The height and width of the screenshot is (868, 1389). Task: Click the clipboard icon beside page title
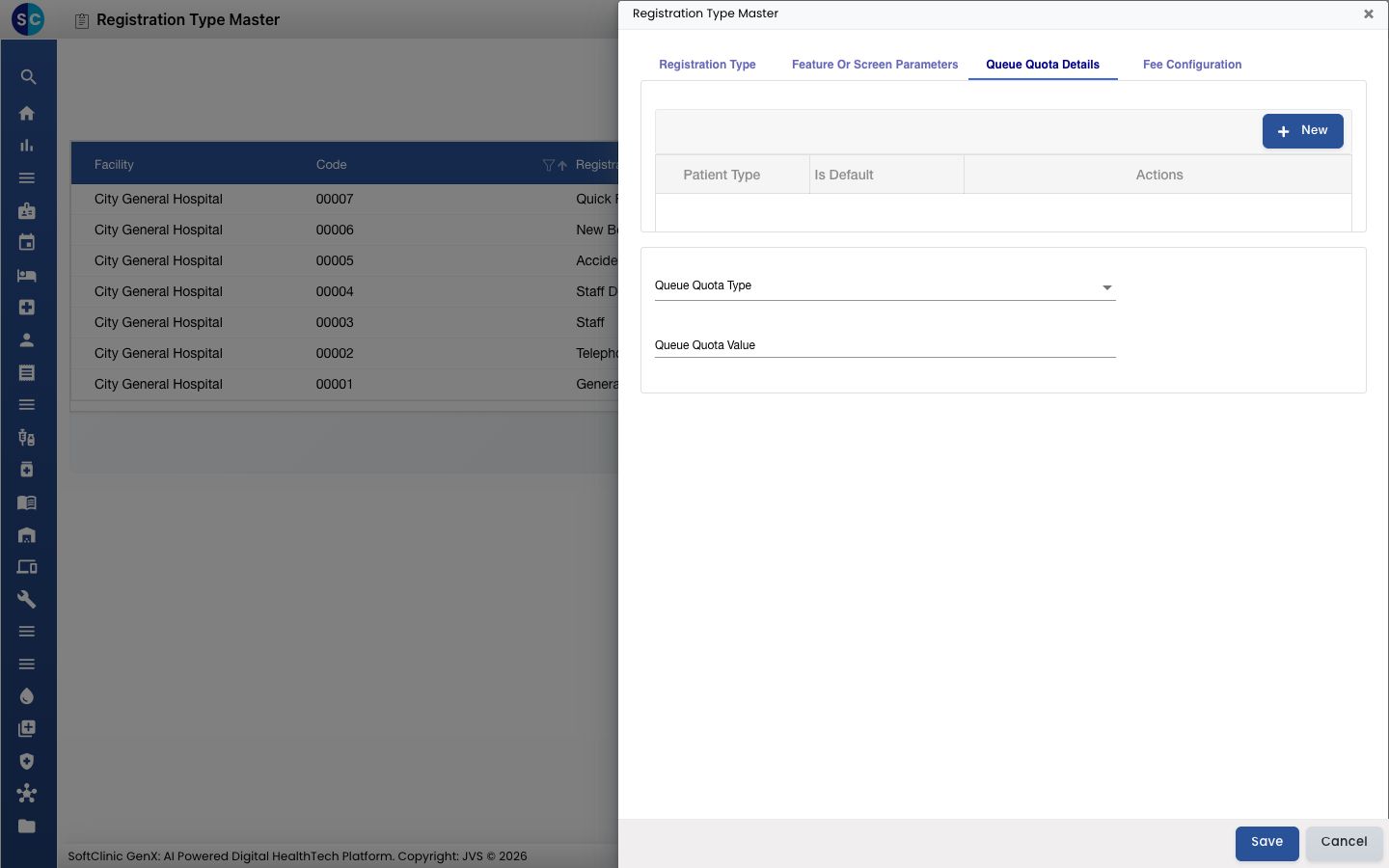pyautogui.click(x=82, y=20)
